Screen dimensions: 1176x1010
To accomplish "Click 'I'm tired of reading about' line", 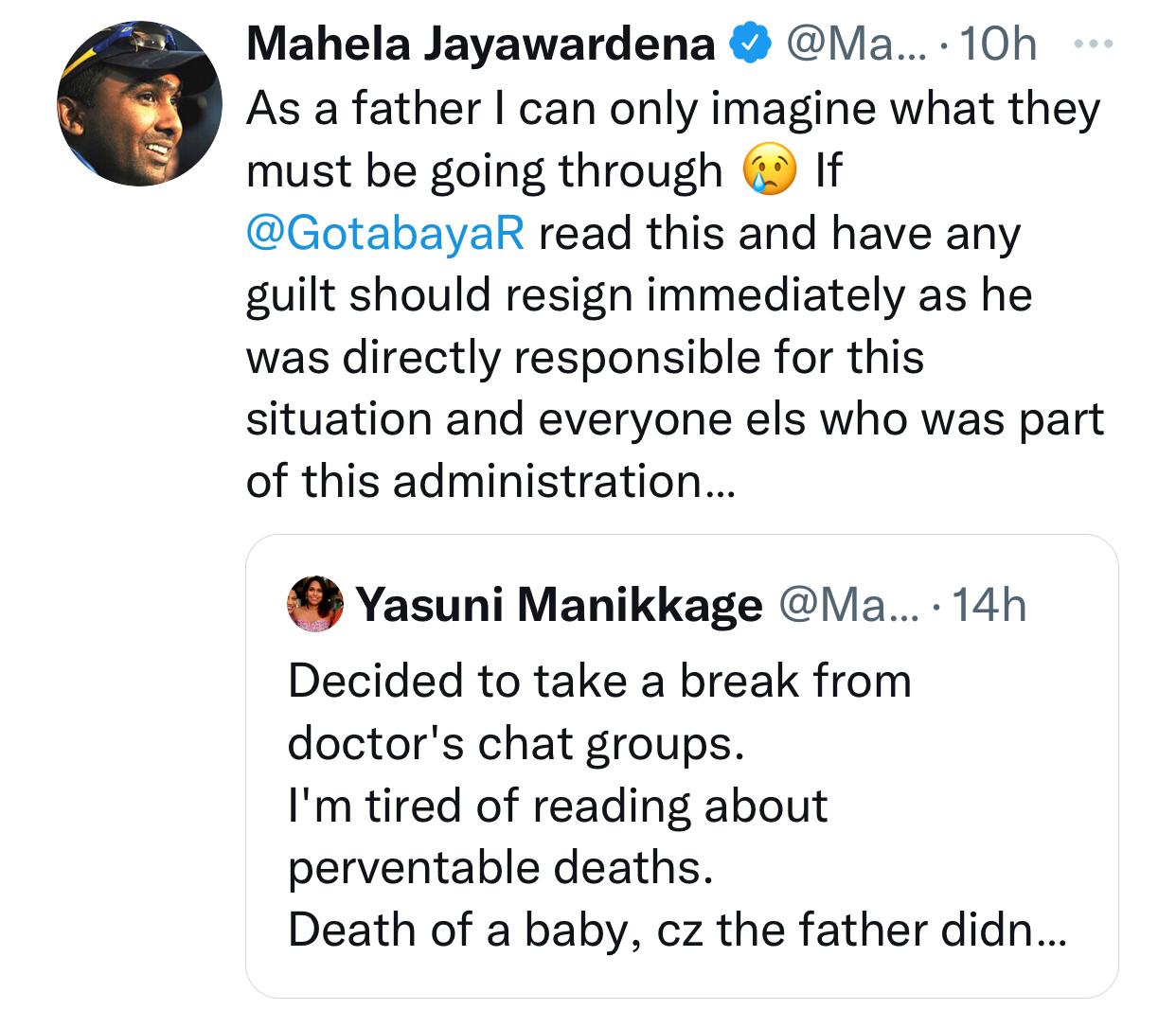I will click(558, 806).
